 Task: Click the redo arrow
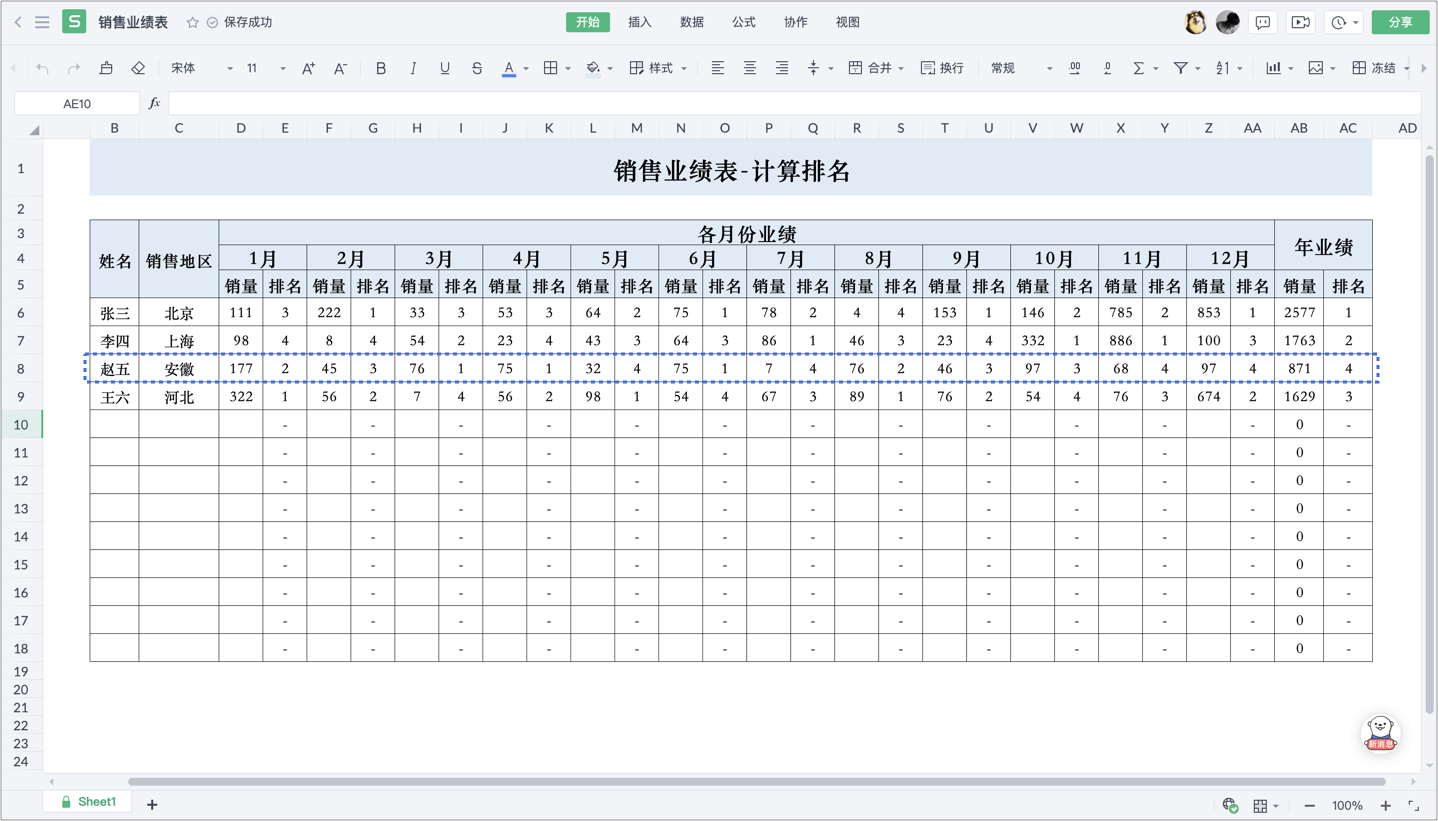click(x=74, y=68)
